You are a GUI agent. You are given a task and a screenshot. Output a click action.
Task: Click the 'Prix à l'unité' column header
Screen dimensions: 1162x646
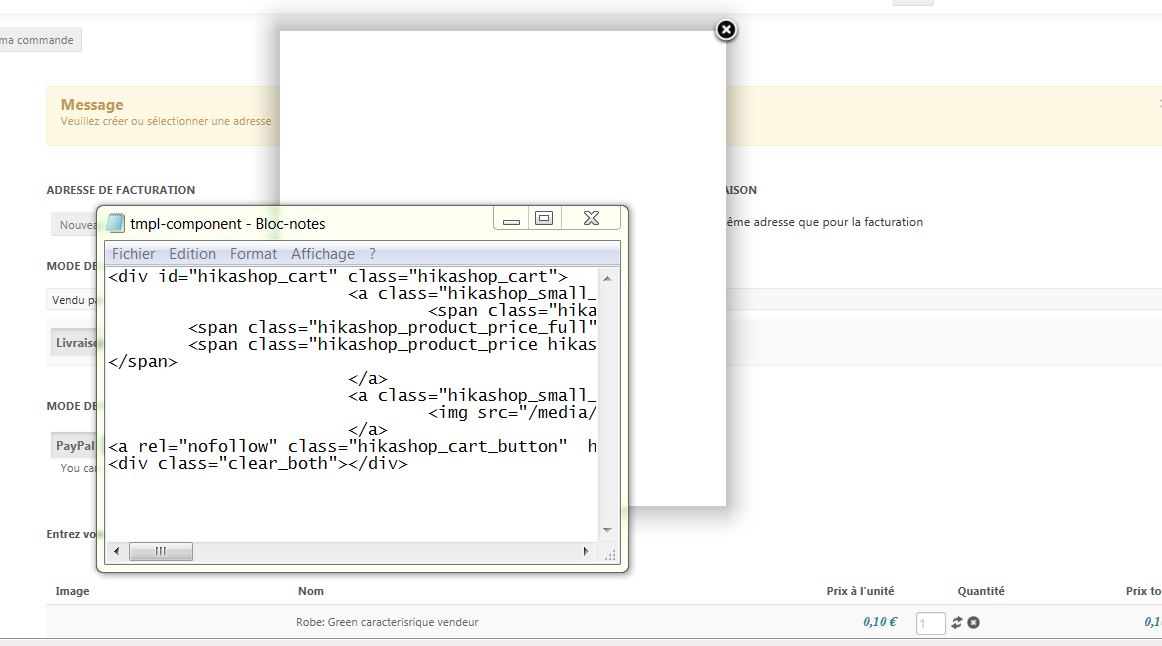860,591
